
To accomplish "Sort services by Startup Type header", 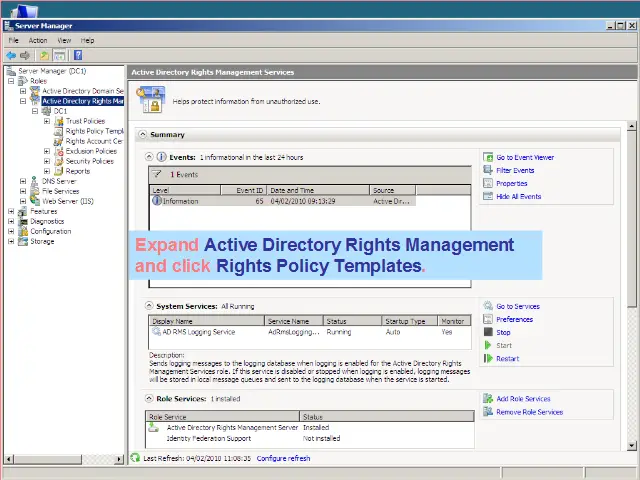I will point(410,321).
